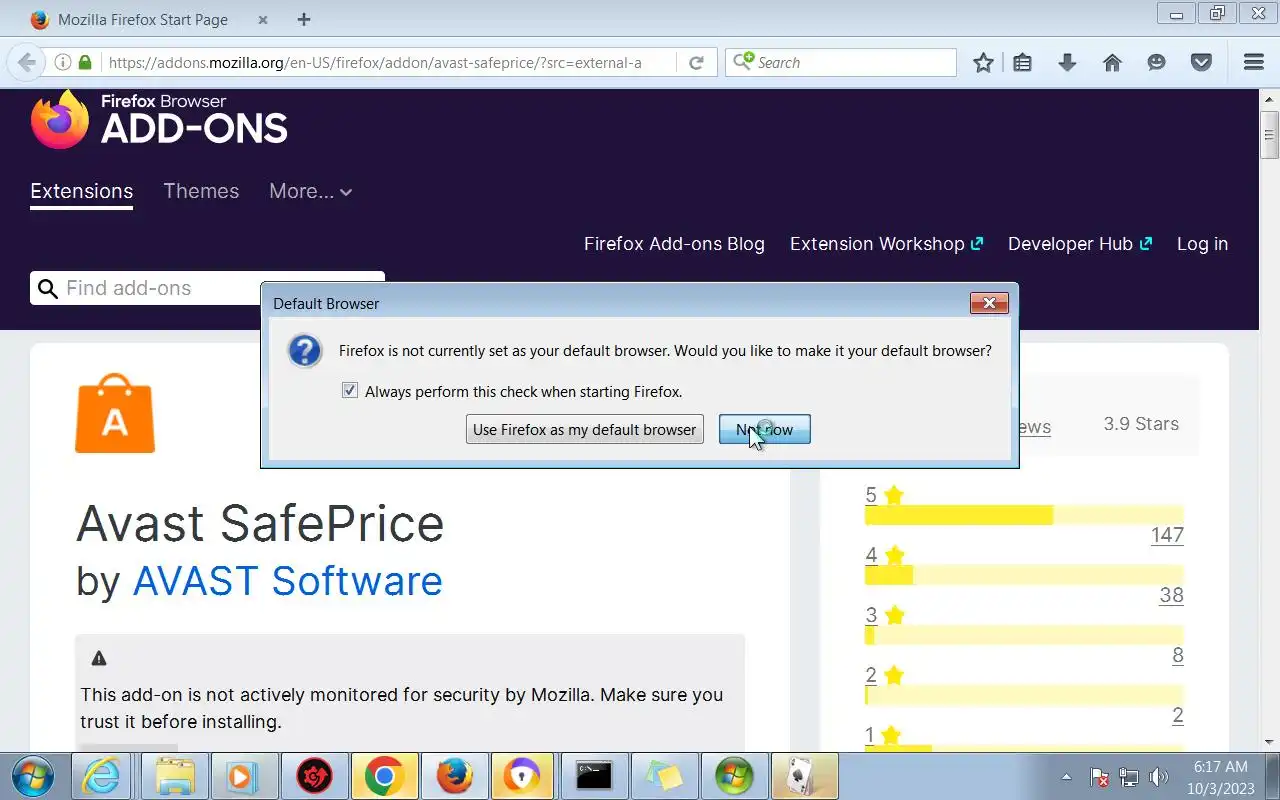The height and width of the screenshot is (800, 1280).
Task: Click the add-on search magnifier icon
Action: point(47,289)
